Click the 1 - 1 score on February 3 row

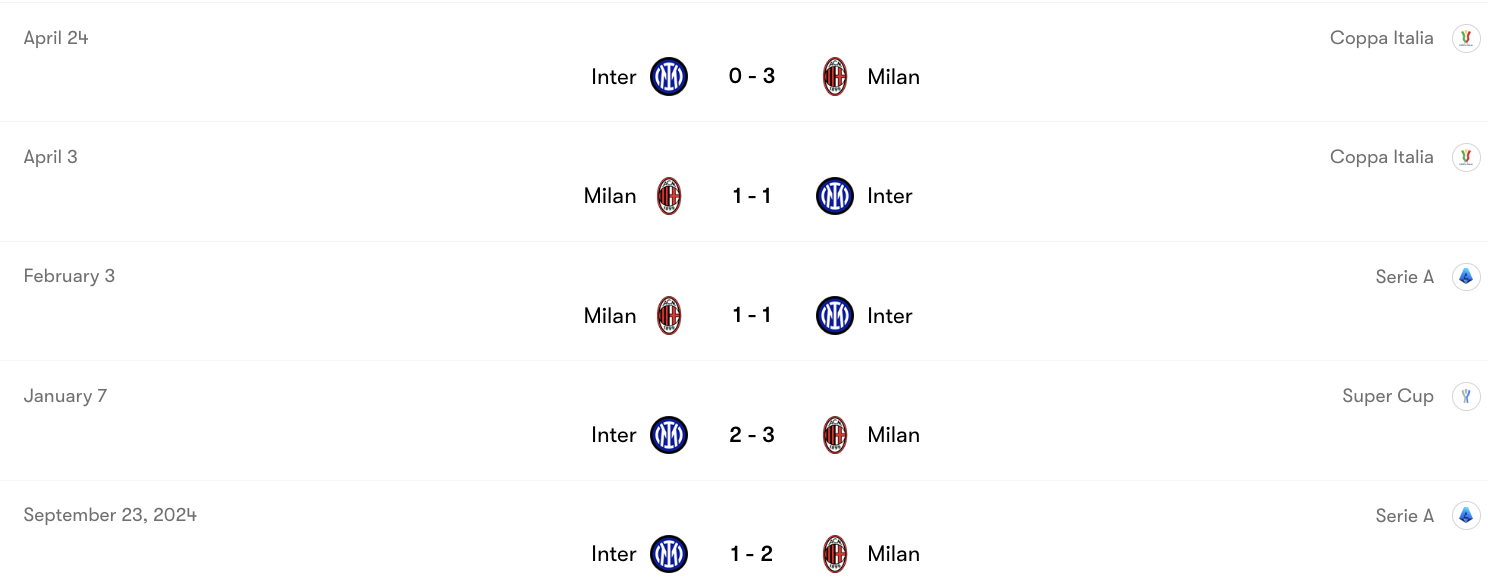pyautogui.click(x=751, y=315)
